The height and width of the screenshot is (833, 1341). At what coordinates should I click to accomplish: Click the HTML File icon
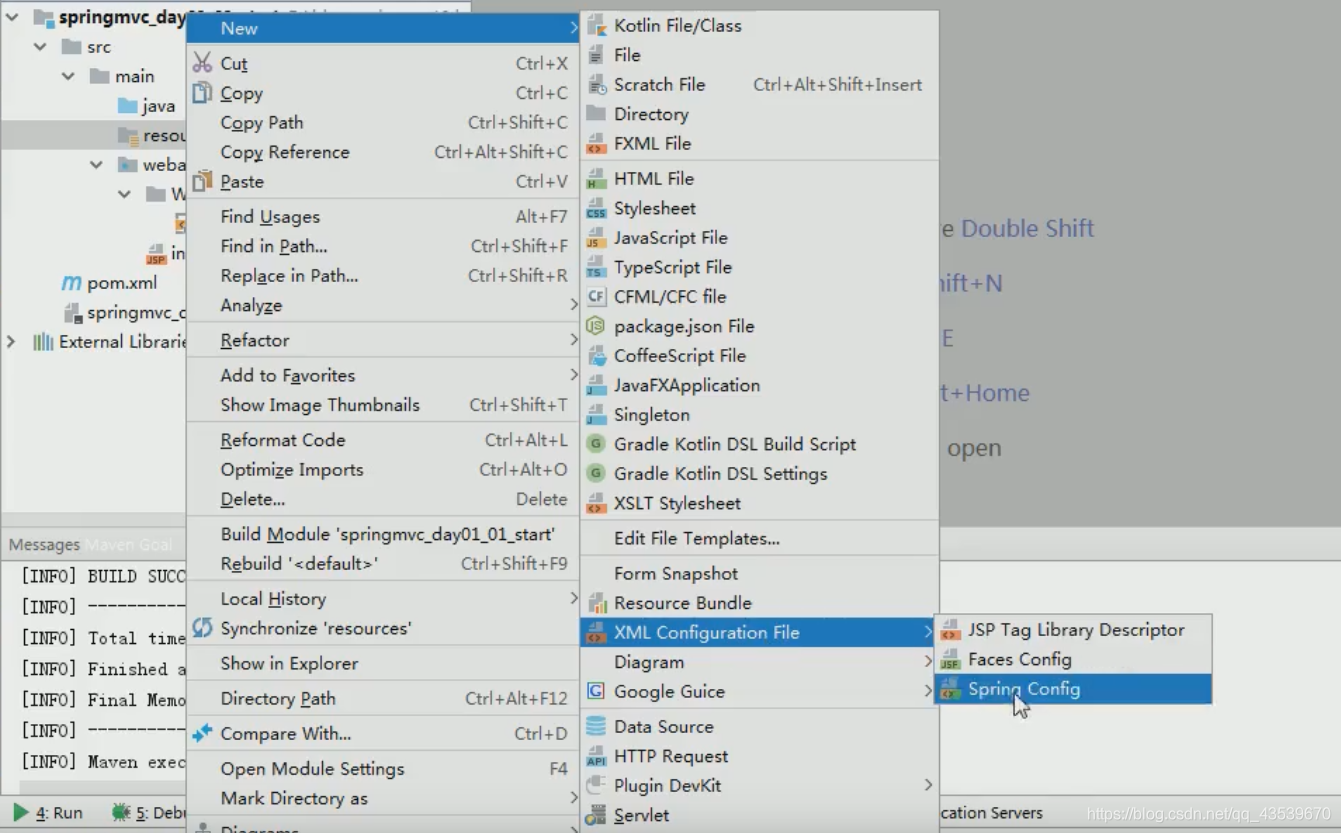pyautogui.click(x=596, y=179)
